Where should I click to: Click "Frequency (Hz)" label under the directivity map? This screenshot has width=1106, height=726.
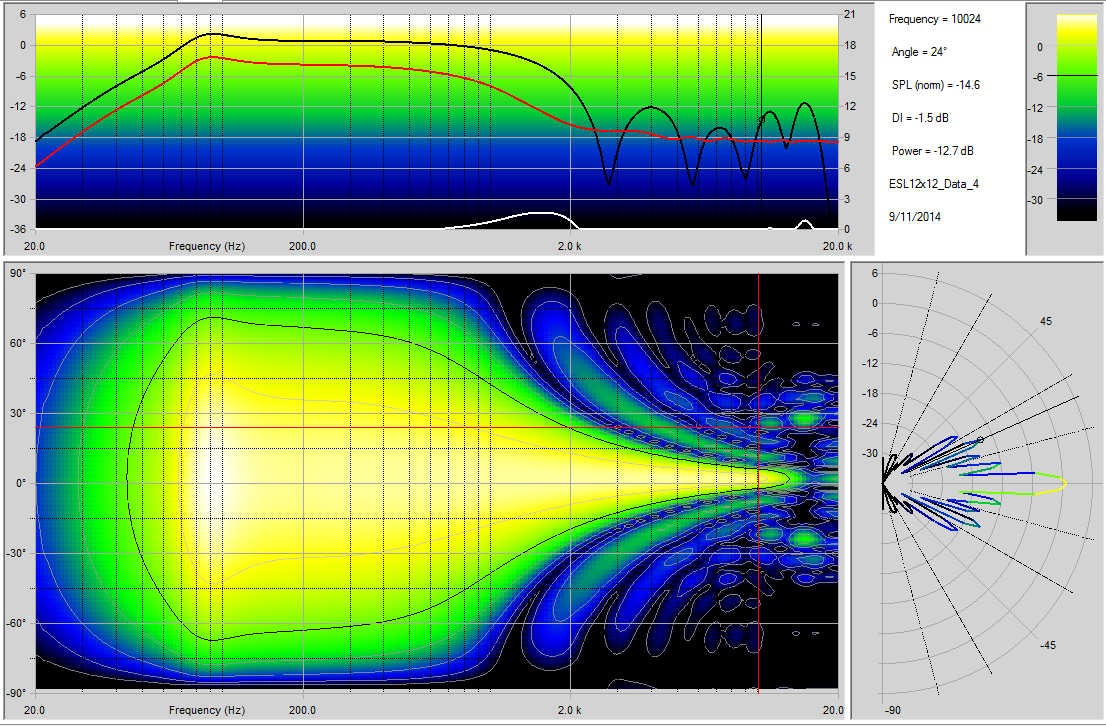coord(207,710)
